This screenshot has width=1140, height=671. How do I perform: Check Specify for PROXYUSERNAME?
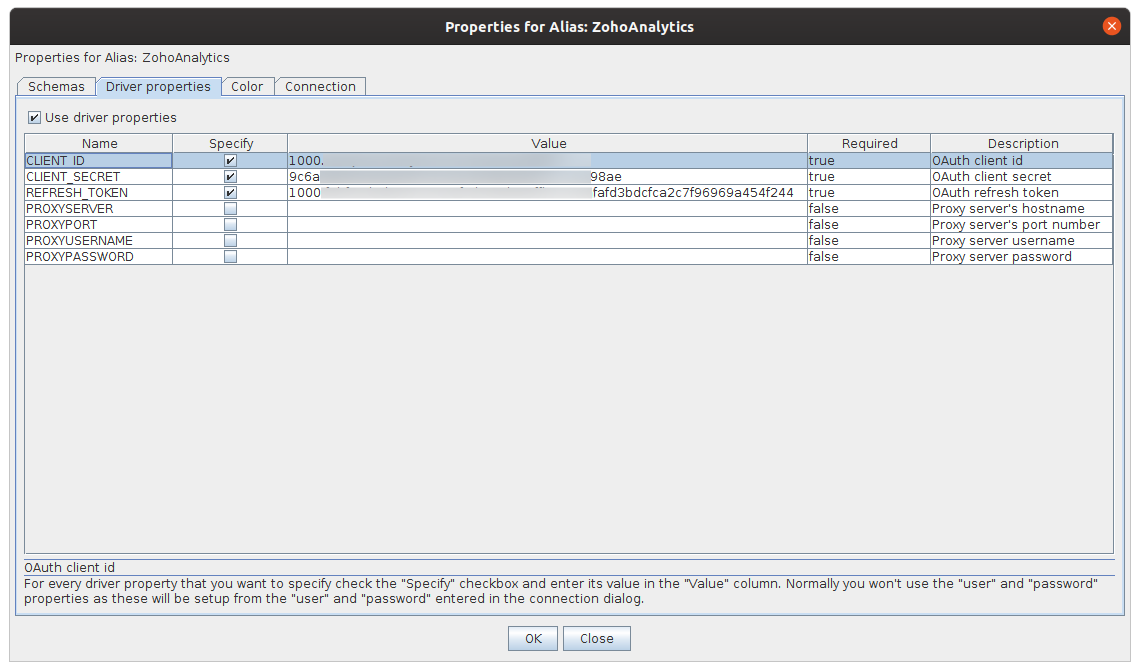[230, 241]
